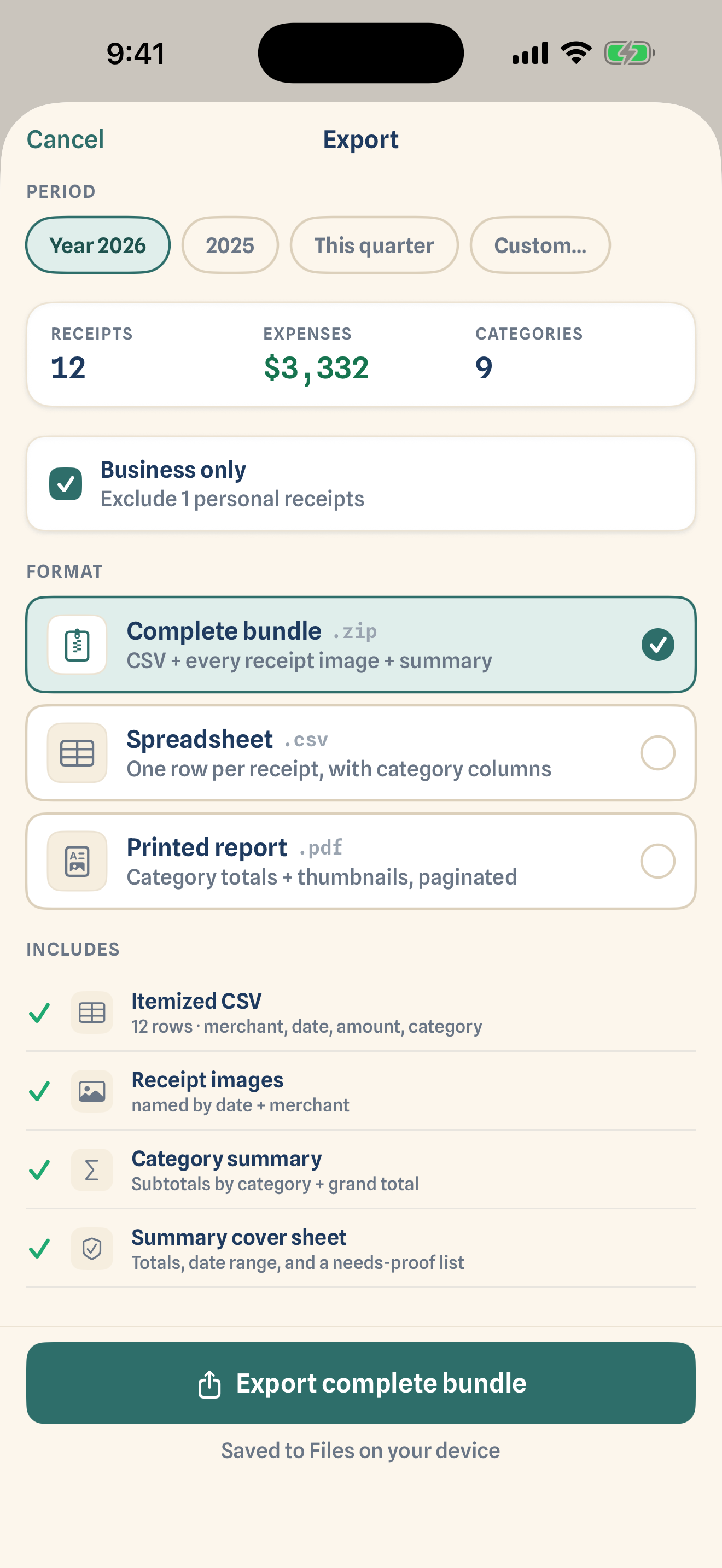The image size is (722, 1568).
Task: Tap the Itemized CSV table icon
Action: coord(92,1013)
